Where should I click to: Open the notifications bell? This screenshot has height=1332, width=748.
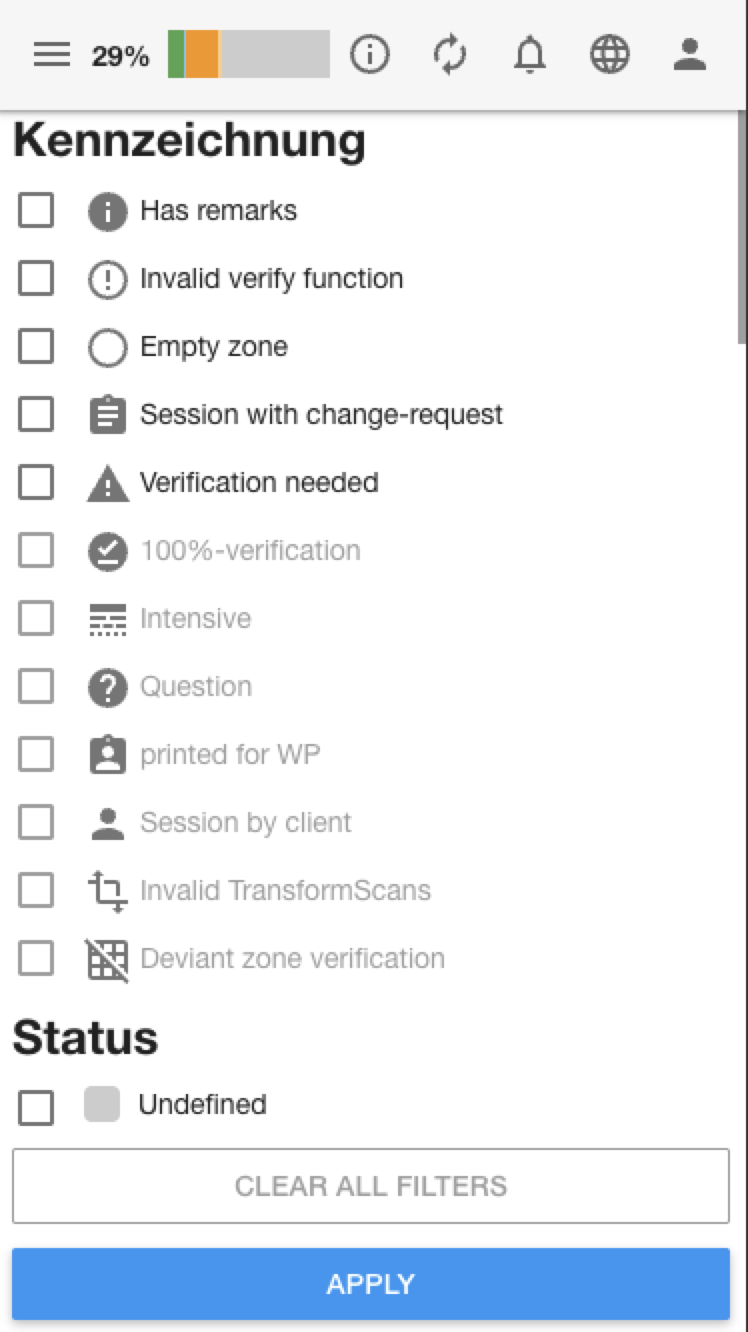[x=530, y=55]
